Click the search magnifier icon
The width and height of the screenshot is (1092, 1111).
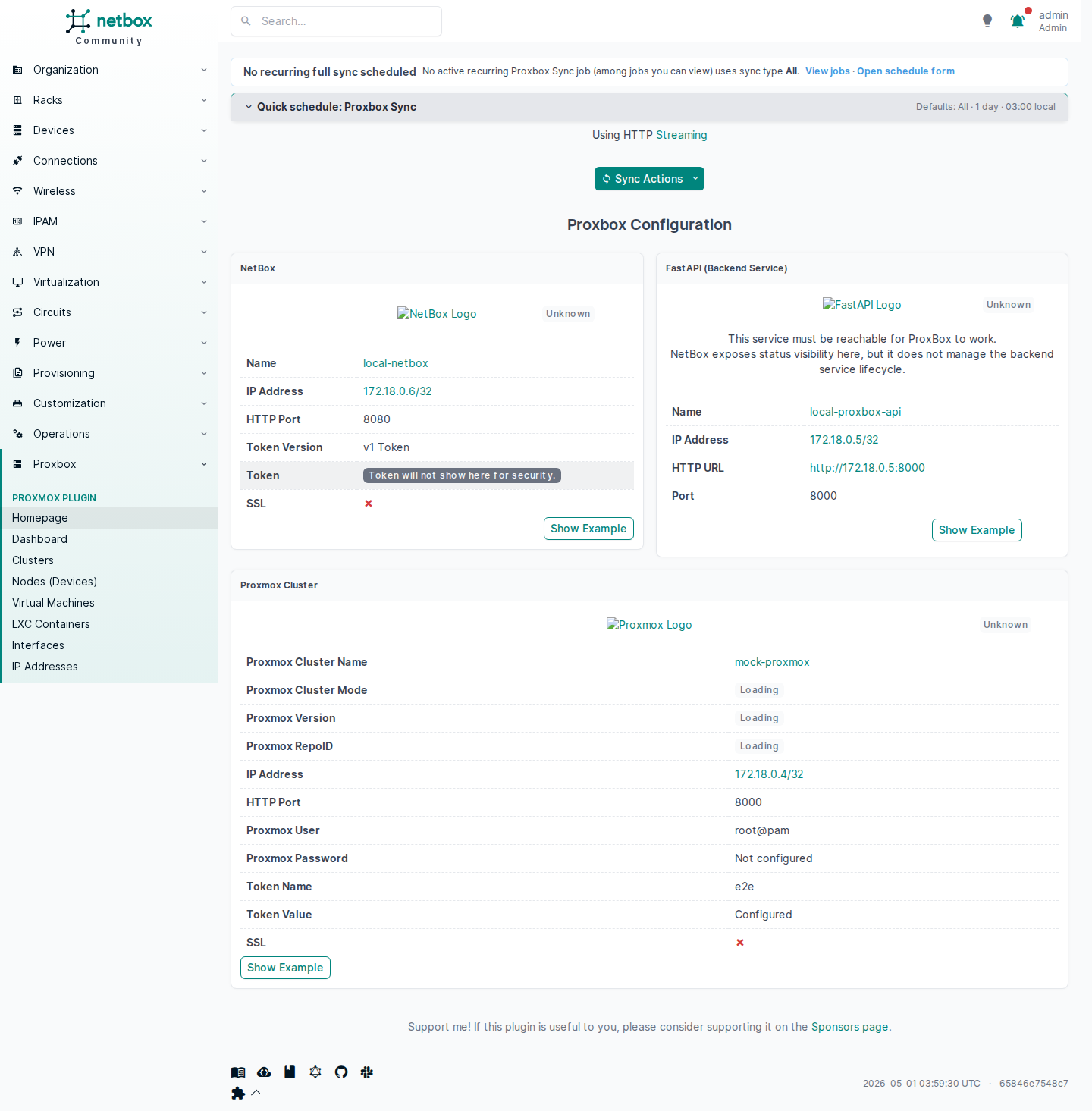[x=246, y=21]
